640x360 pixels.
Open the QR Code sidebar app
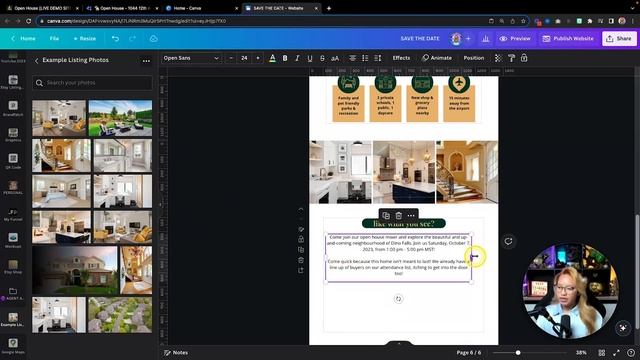pos(13,161)
